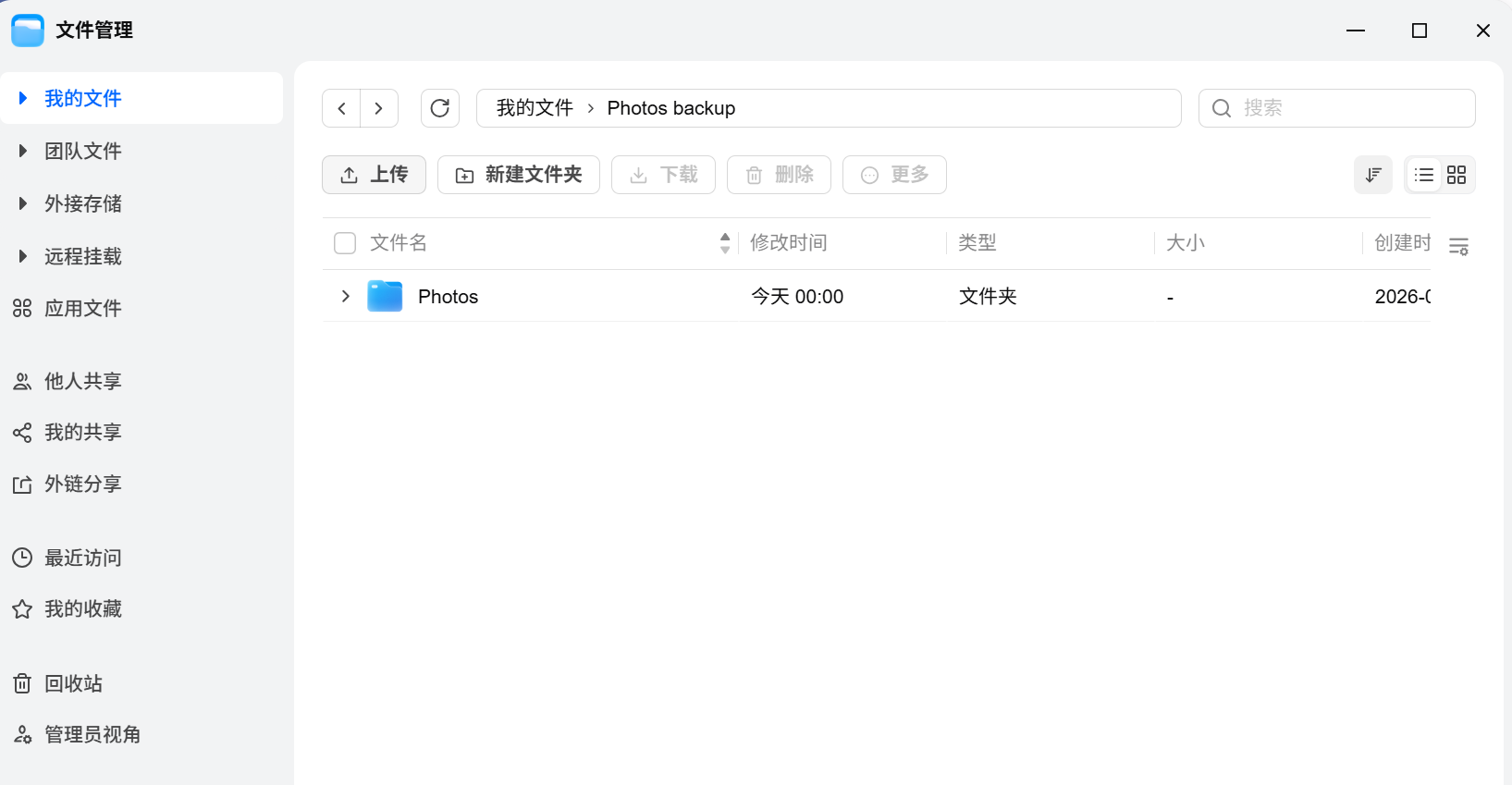1512x785 pixels.
Task: Expand the 我的文件 tree arrow
Action: point(23,98)
